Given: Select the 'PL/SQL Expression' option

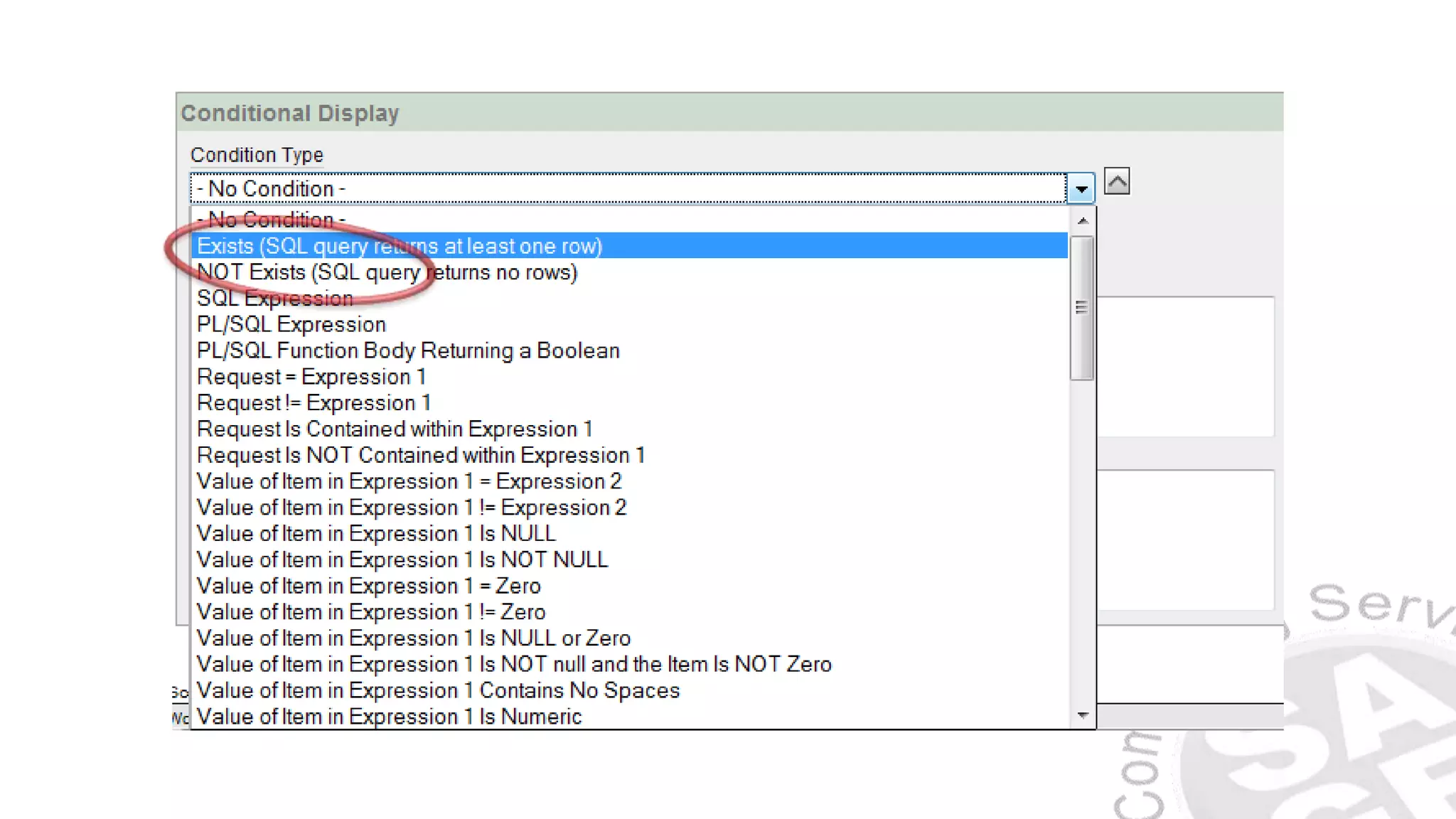Looking at the screenshot, I should 291,325.
